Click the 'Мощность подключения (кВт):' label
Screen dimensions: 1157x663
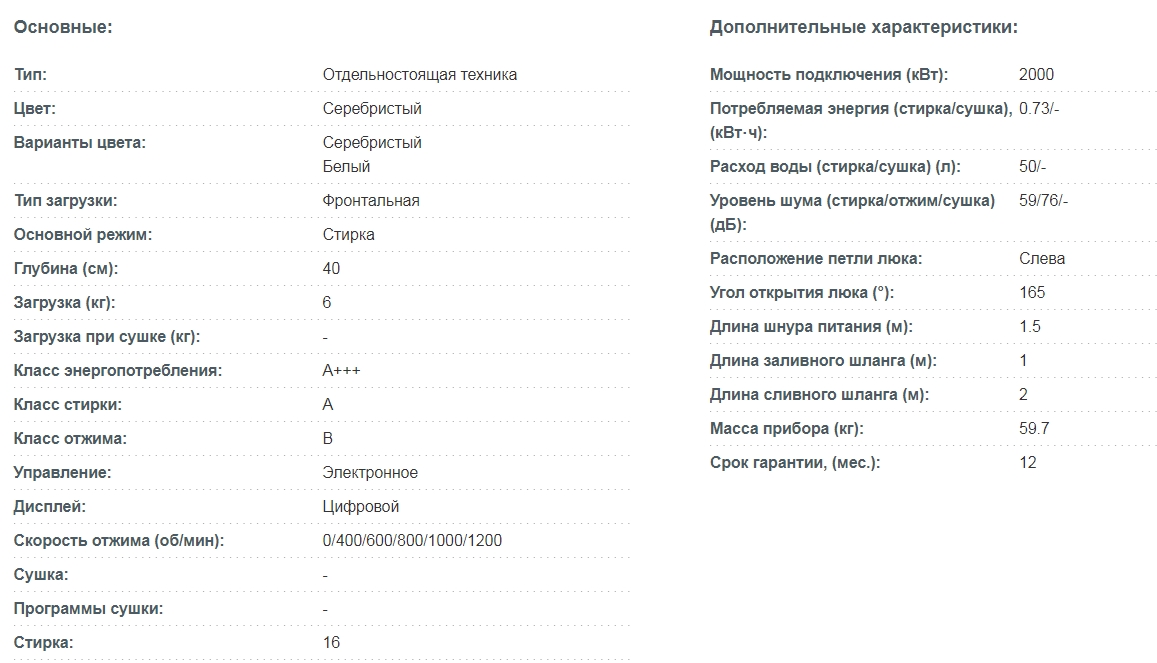tap(829, 74)
